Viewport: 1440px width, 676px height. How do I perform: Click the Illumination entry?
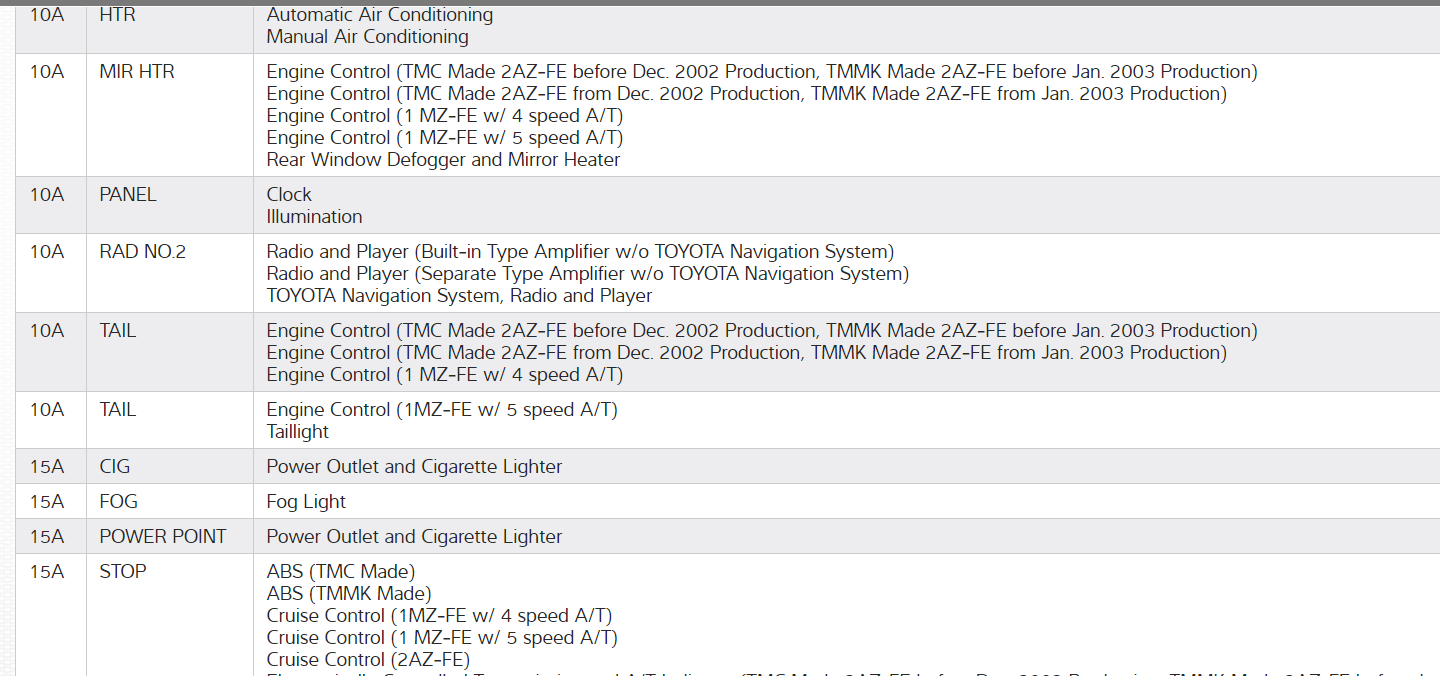tap(314, 217)
